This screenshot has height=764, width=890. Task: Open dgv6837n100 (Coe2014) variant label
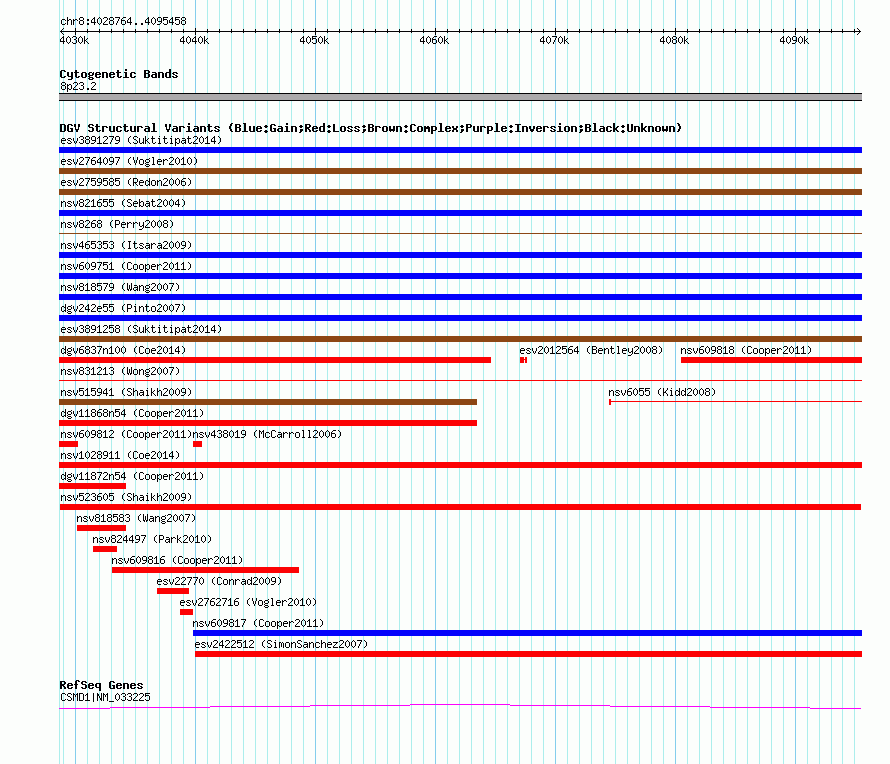tap(123, 350)
